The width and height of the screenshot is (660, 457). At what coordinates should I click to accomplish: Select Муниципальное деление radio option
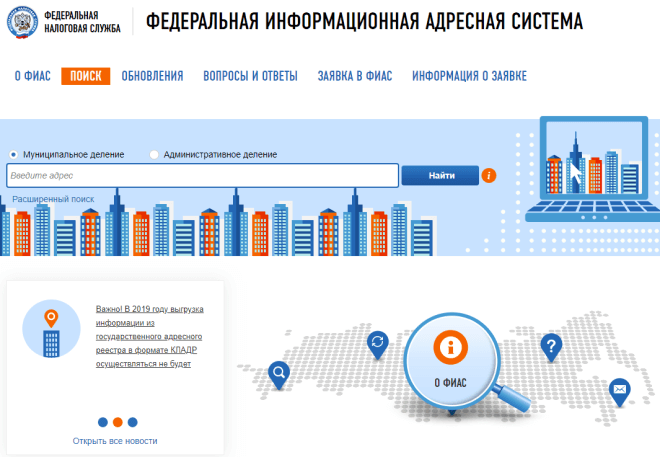(x=14, y=154)
